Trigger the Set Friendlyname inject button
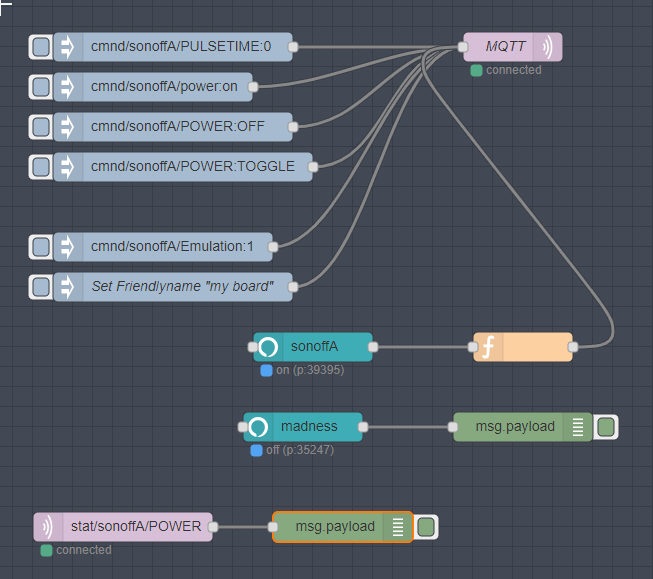 click(40, 287)
